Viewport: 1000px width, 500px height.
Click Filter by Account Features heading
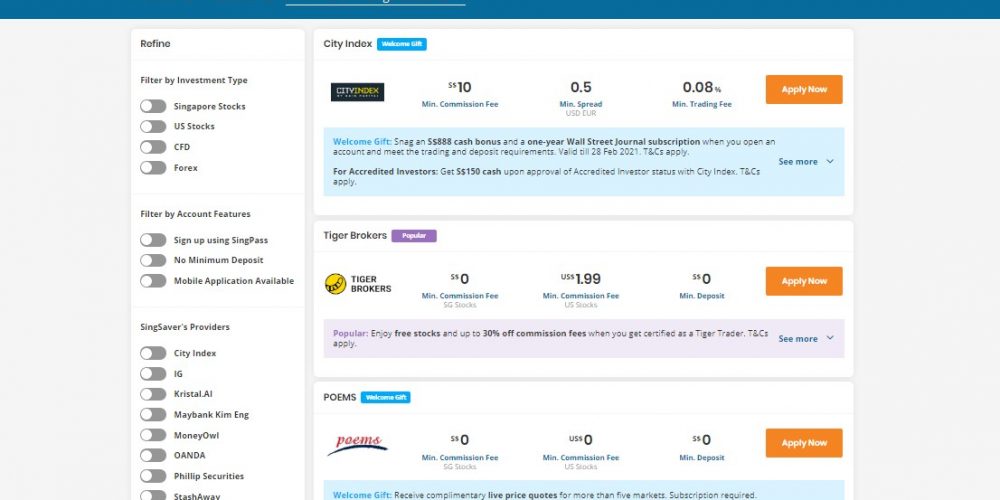tap(195, 214)
